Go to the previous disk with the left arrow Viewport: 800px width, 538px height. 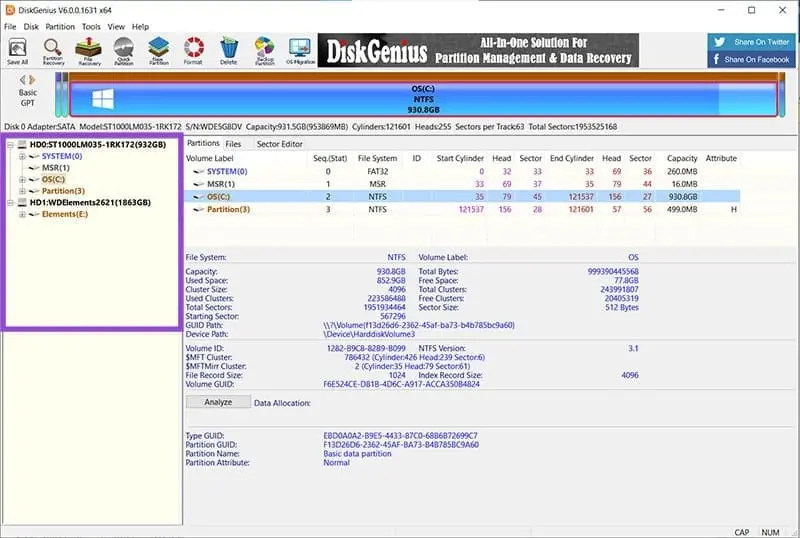(22, 80)
